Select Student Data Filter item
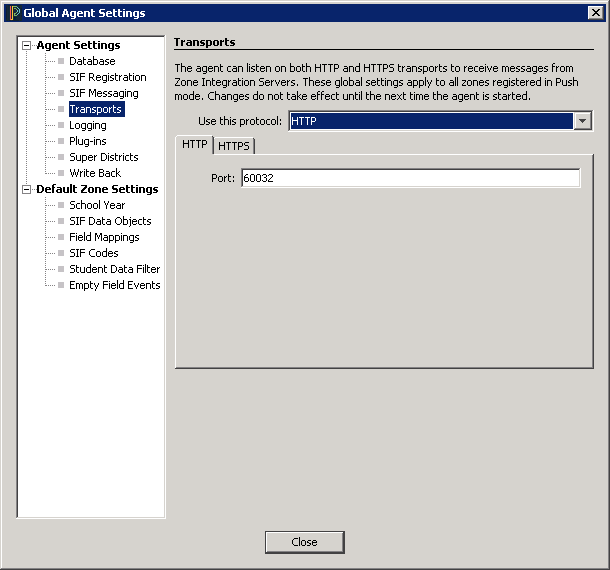 (114, 269)
